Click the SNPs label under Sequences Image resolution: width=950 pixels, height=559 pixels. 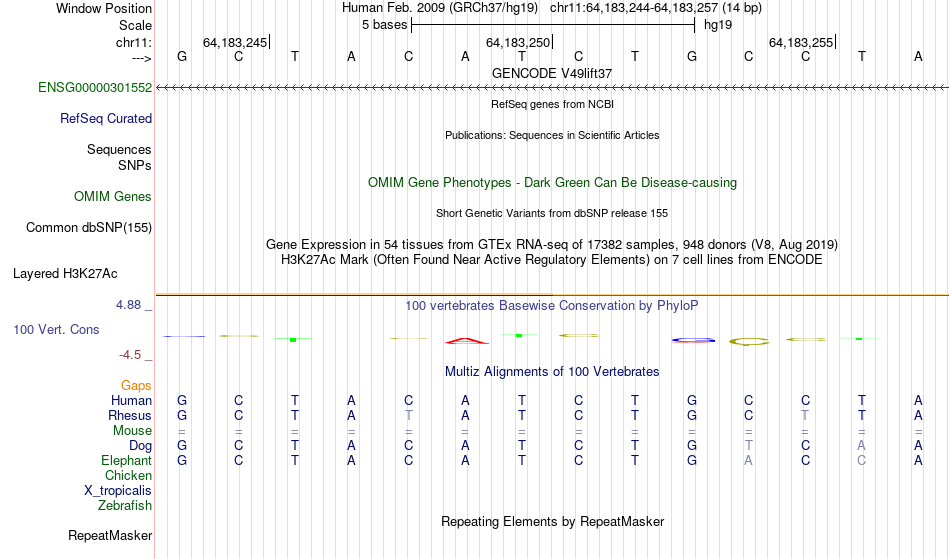click(x=135, y=165)
